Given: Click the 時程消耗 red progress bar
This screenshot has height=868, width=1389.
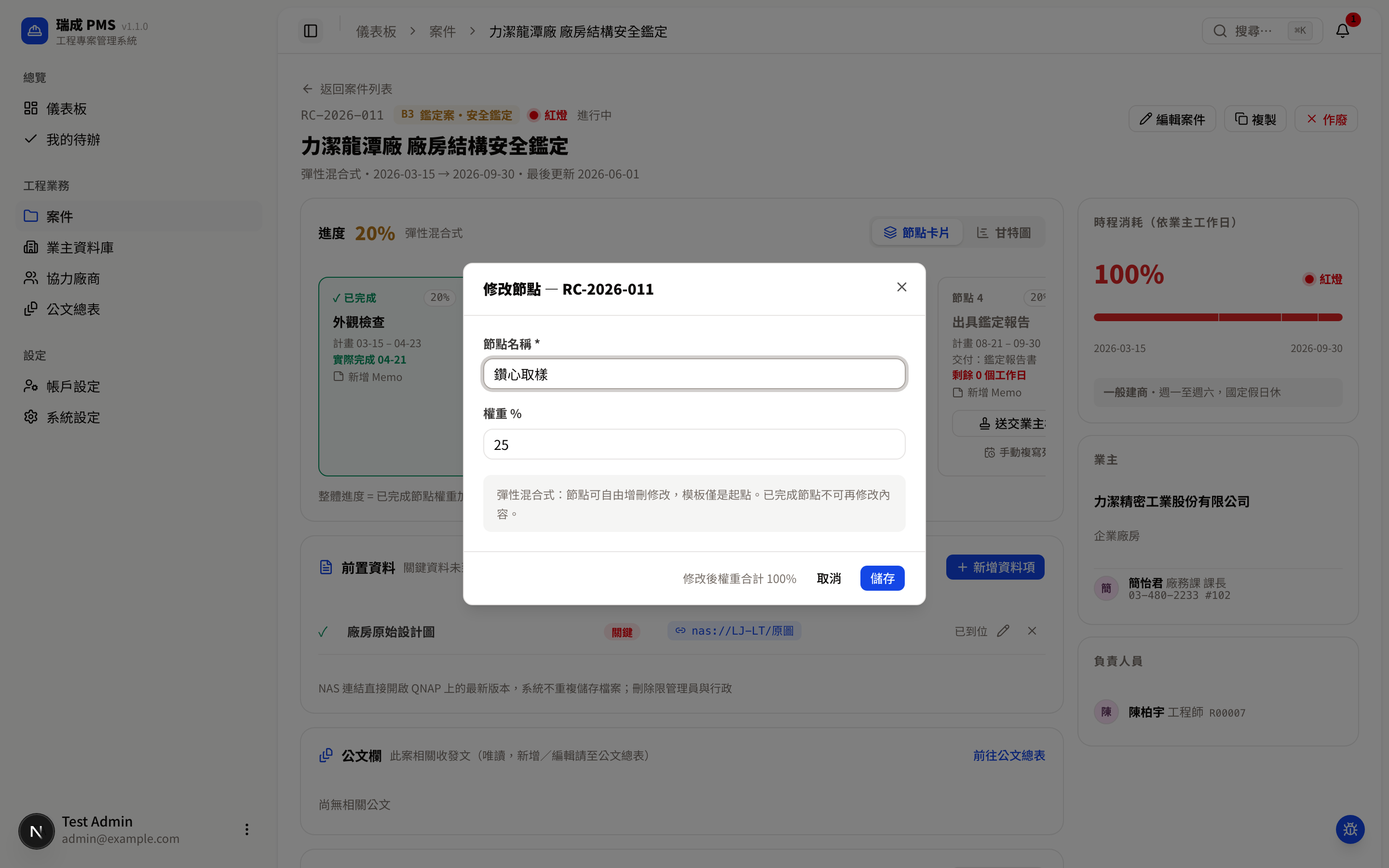Looking at the screenshot, I should point(1218,317).
